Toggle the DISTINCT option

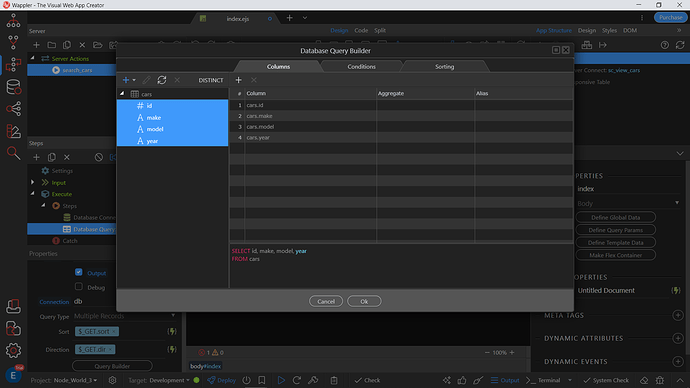(211, 80)
